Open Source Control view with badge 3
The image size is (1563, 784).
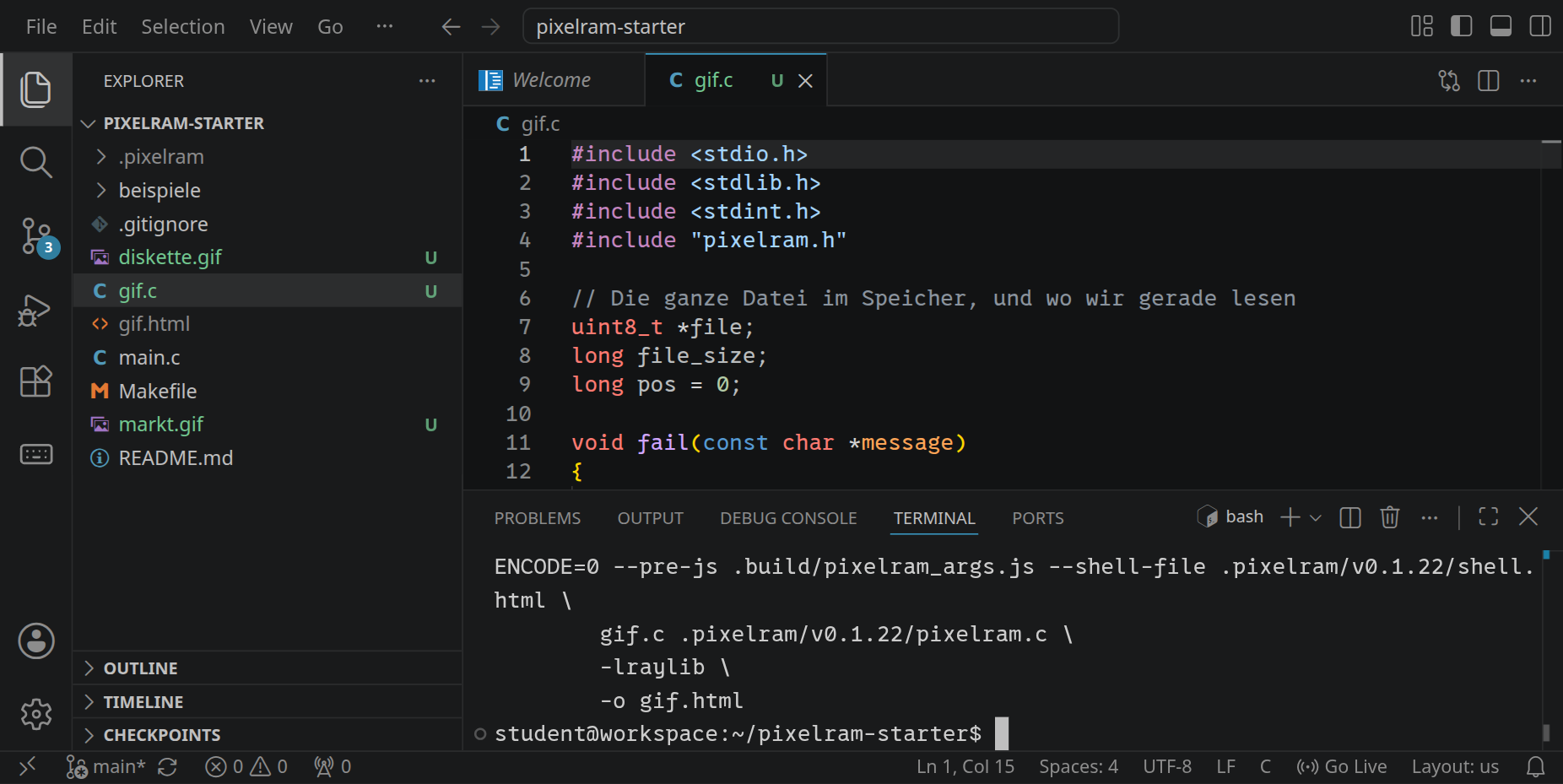coord(37,237)
